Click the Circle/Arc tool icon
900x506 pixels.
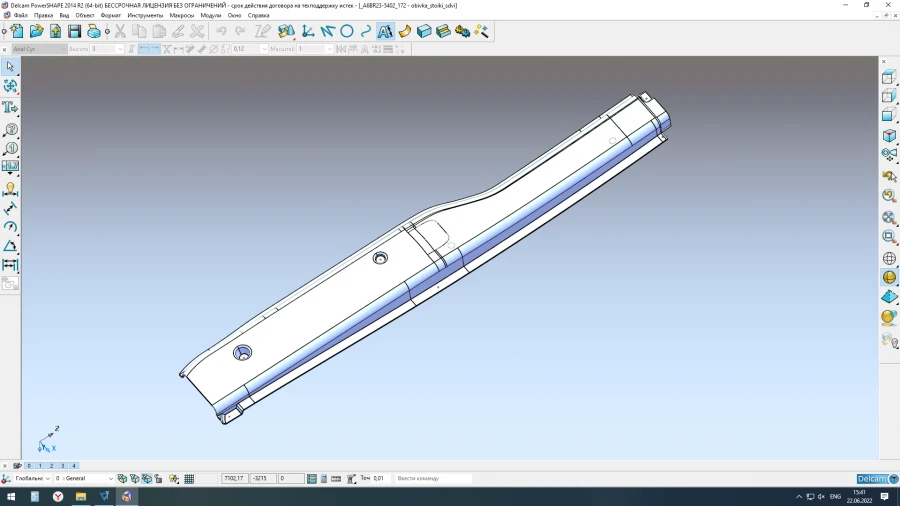[x=347, y=31]
